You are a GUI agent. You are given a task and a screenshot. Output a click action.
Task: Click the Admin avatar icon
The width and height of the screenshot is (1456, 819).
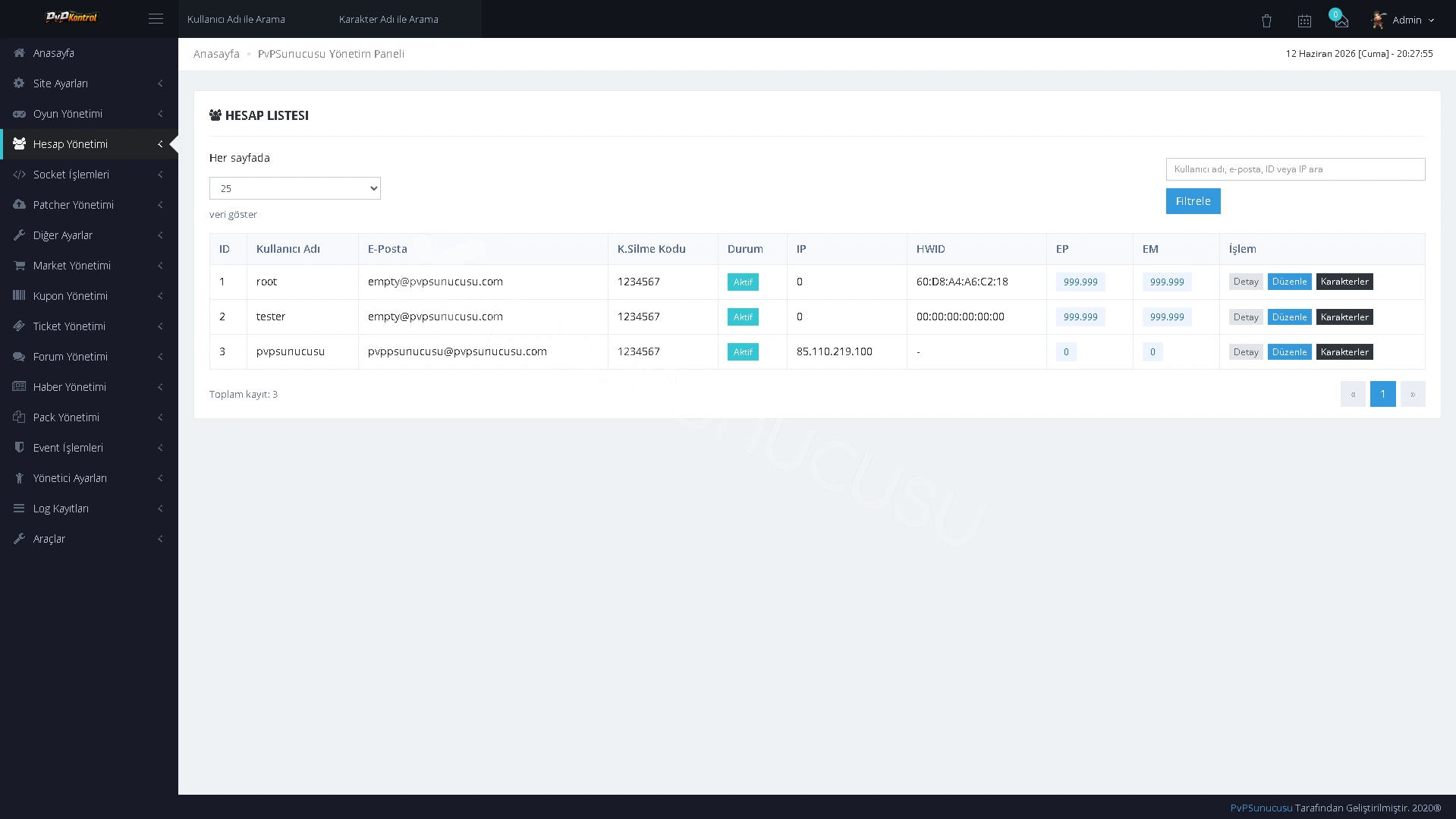pyautogui.click(x=1379, y=20)
